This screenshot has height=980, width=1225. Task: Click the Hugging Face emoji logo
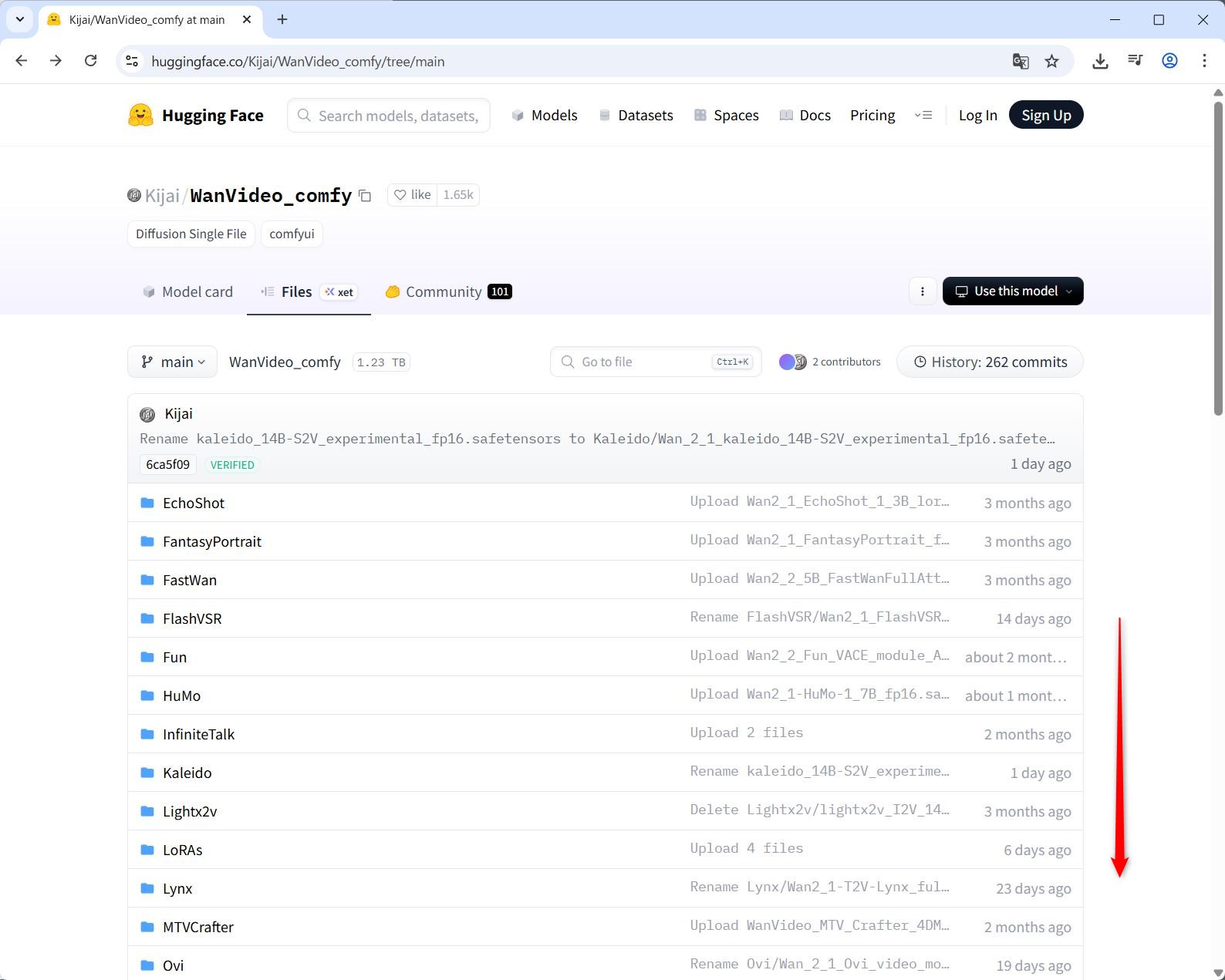(140, 116)
